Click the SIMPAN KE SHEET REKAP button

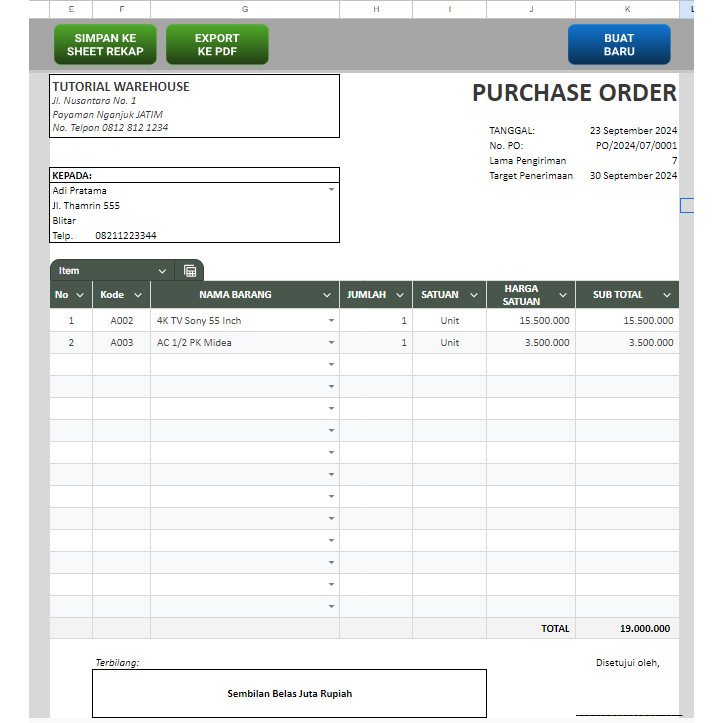[105, 44]
